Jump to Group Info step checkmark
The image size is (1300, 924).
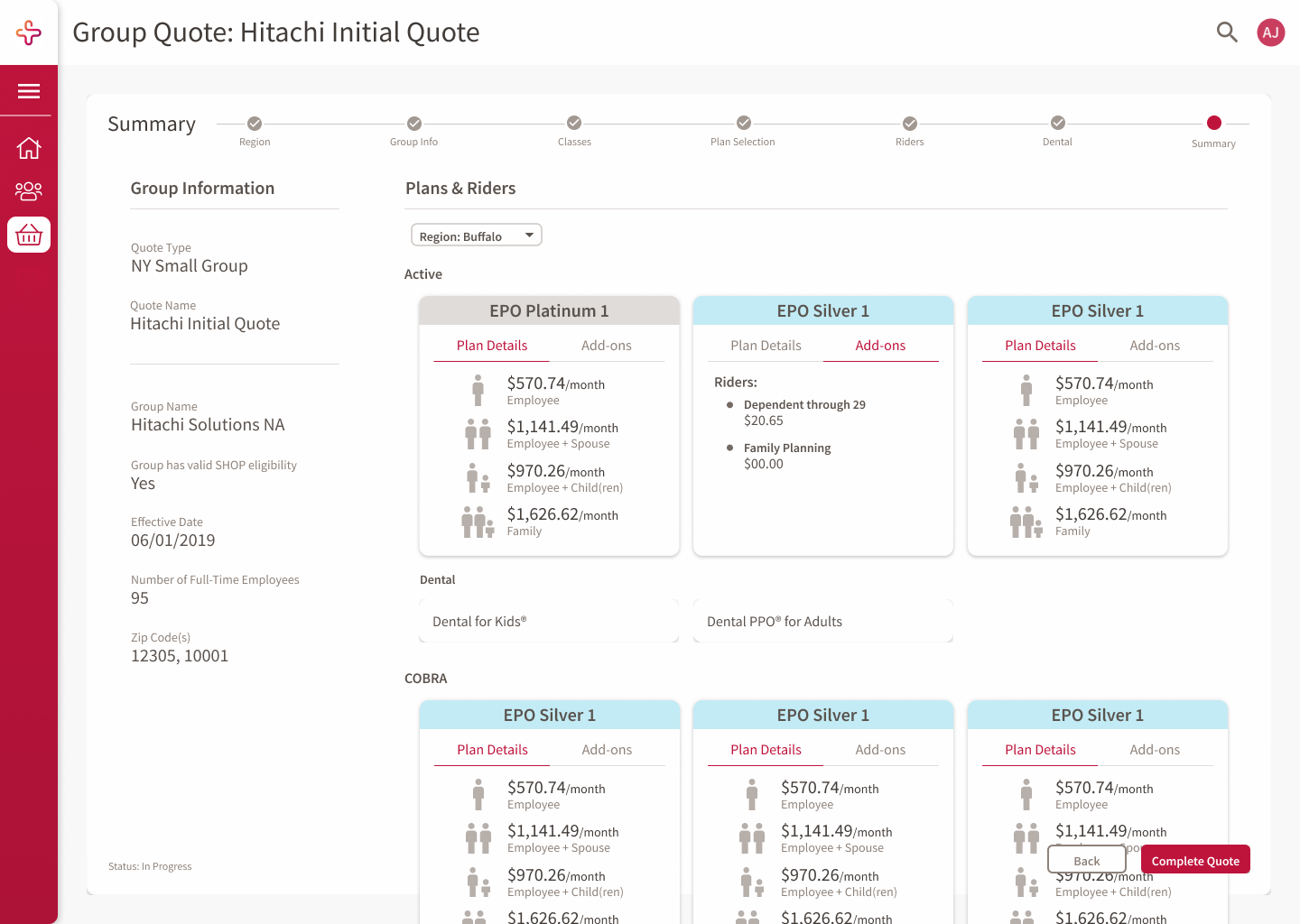pyautogui.click(x=414, y=124)
